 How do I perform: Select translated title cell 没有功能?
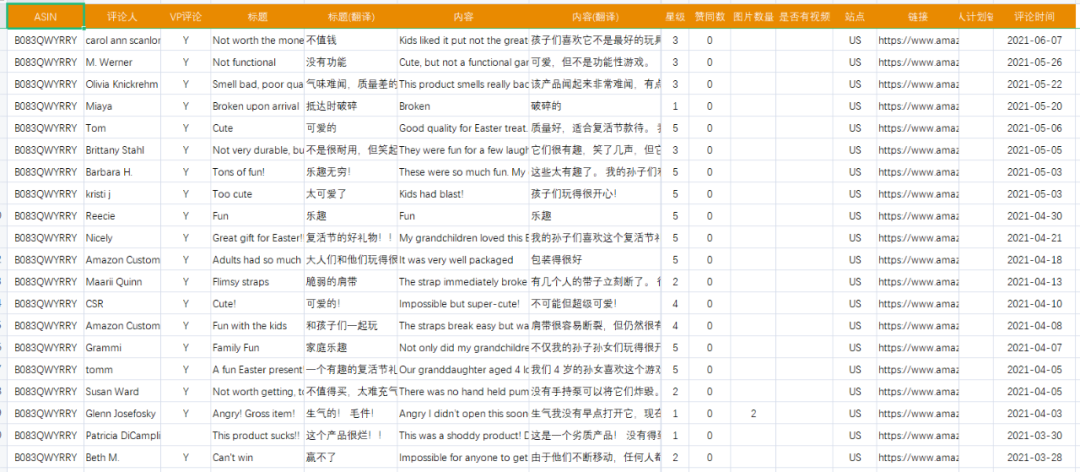coord(351,62)
